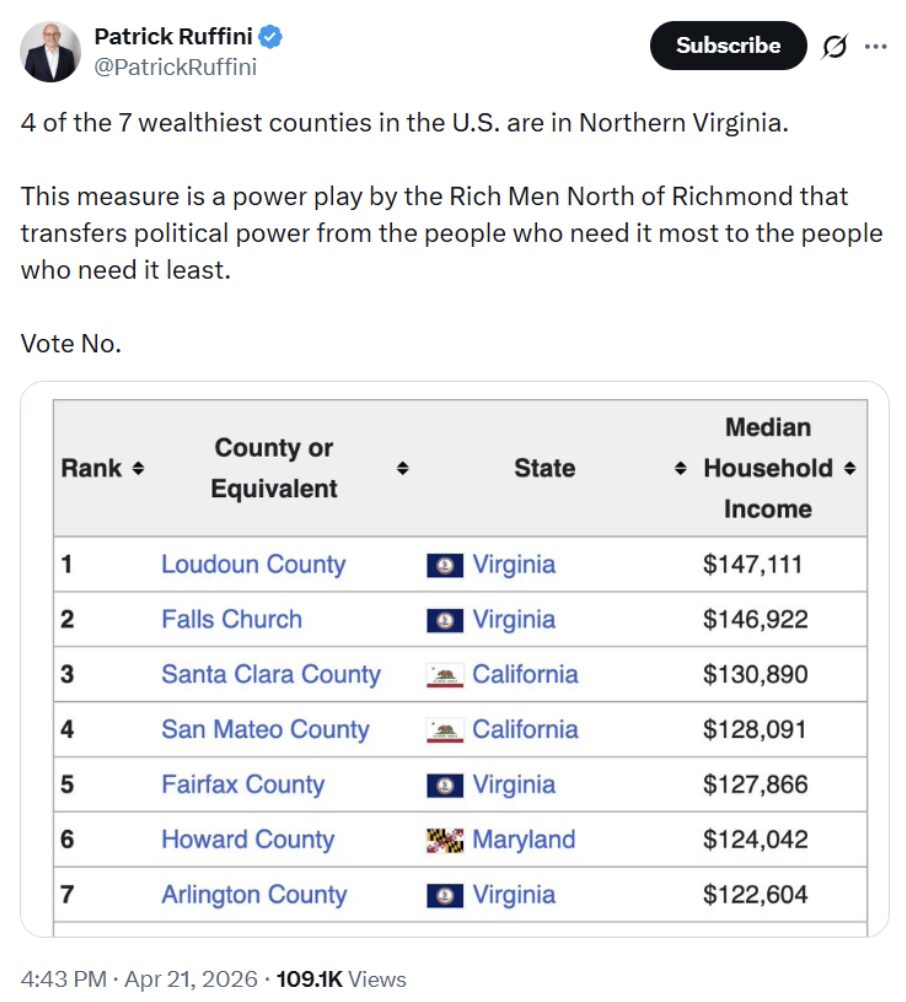Image resolution: width=906 pixels, height=1002 pixels.
Task: Open the three-dot more options menu
Action: [x=875, y=46]
